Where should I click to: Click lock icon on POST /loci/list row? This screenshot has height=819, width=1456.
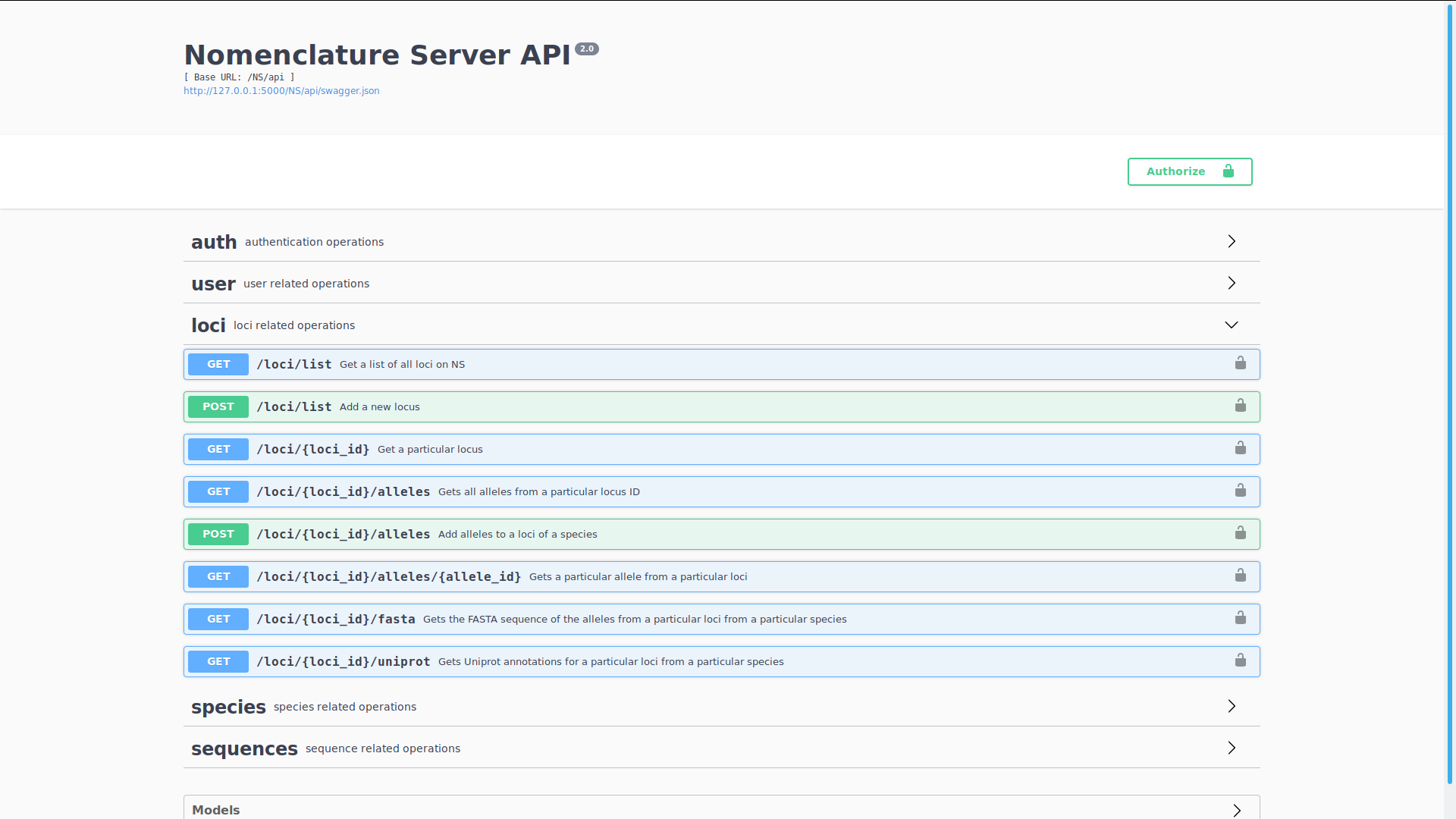1240,406
